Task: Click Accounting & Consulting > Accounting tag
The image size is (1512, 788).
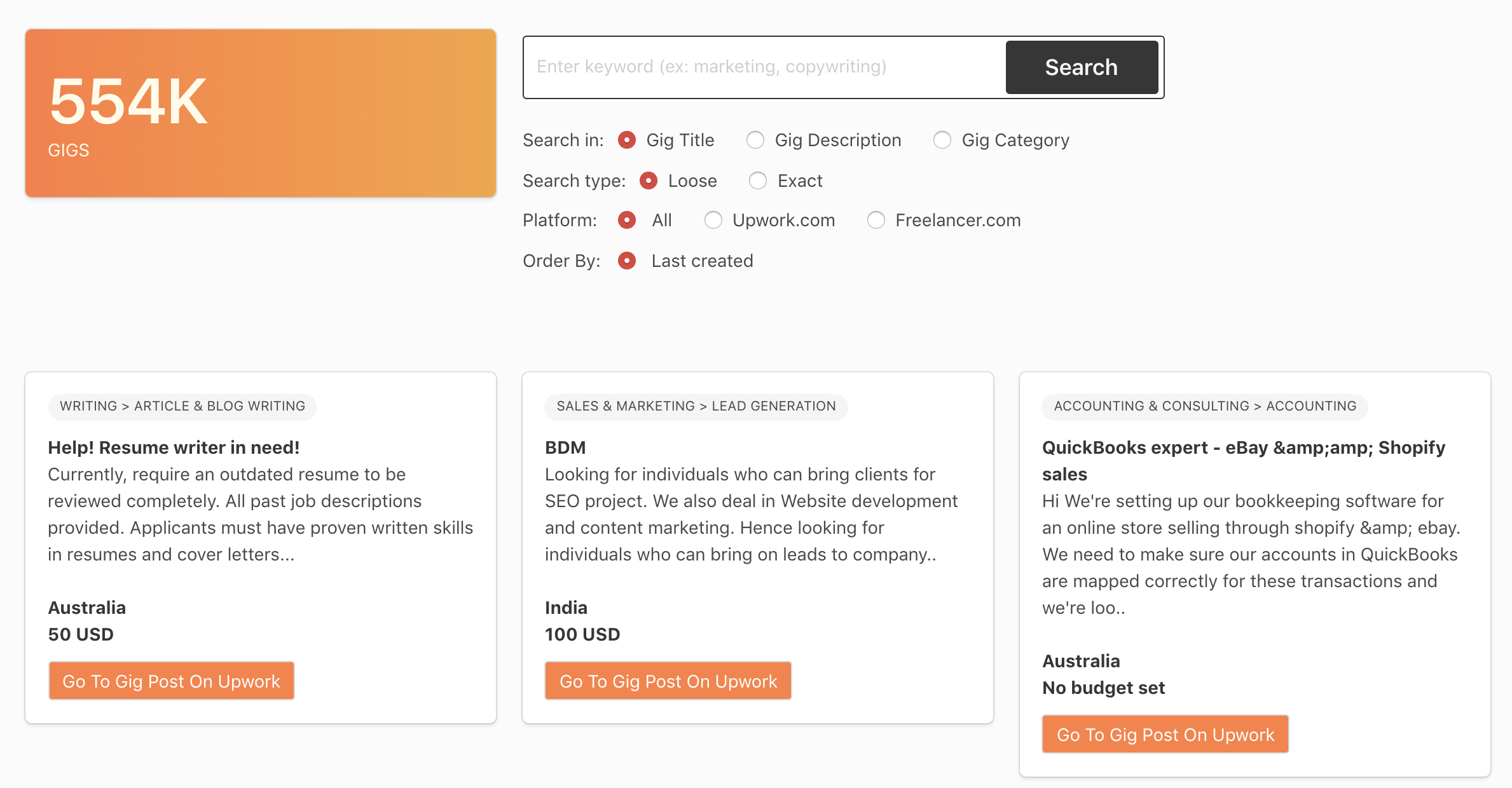Action: point(1205,406)
